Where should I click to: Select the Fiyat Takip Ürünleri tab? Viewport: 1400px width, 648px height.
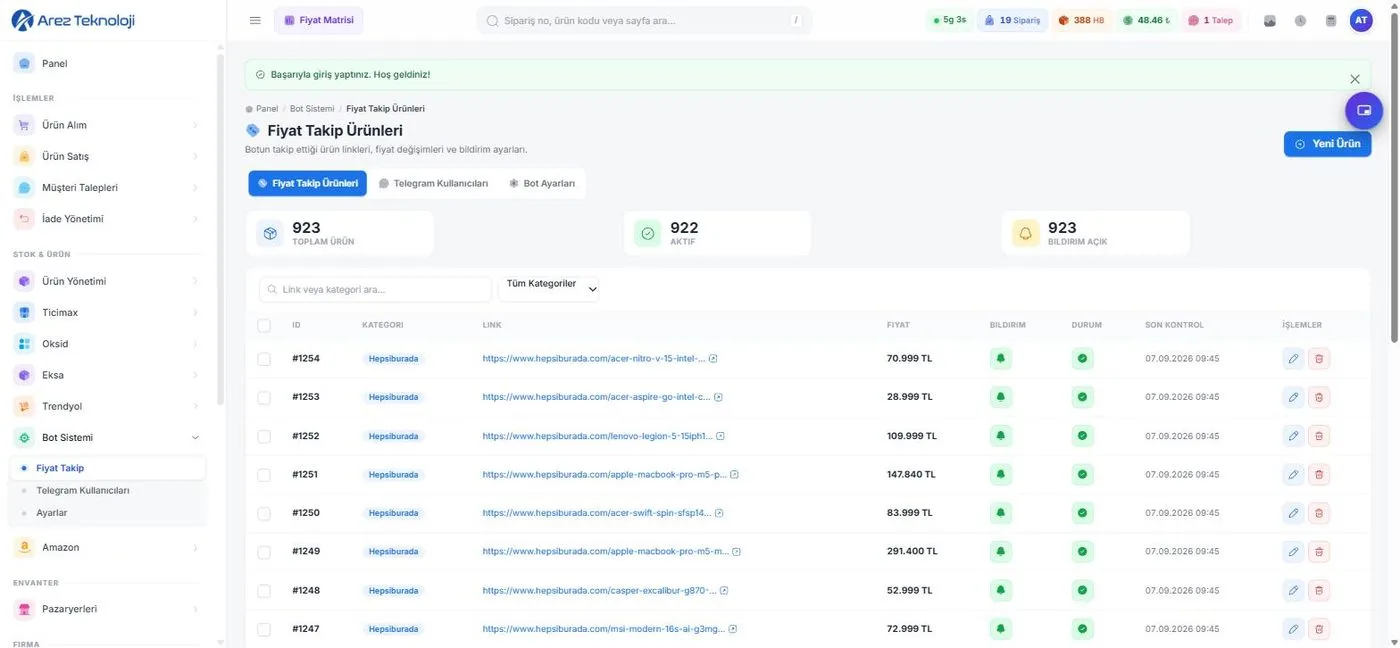click(308, 183)
